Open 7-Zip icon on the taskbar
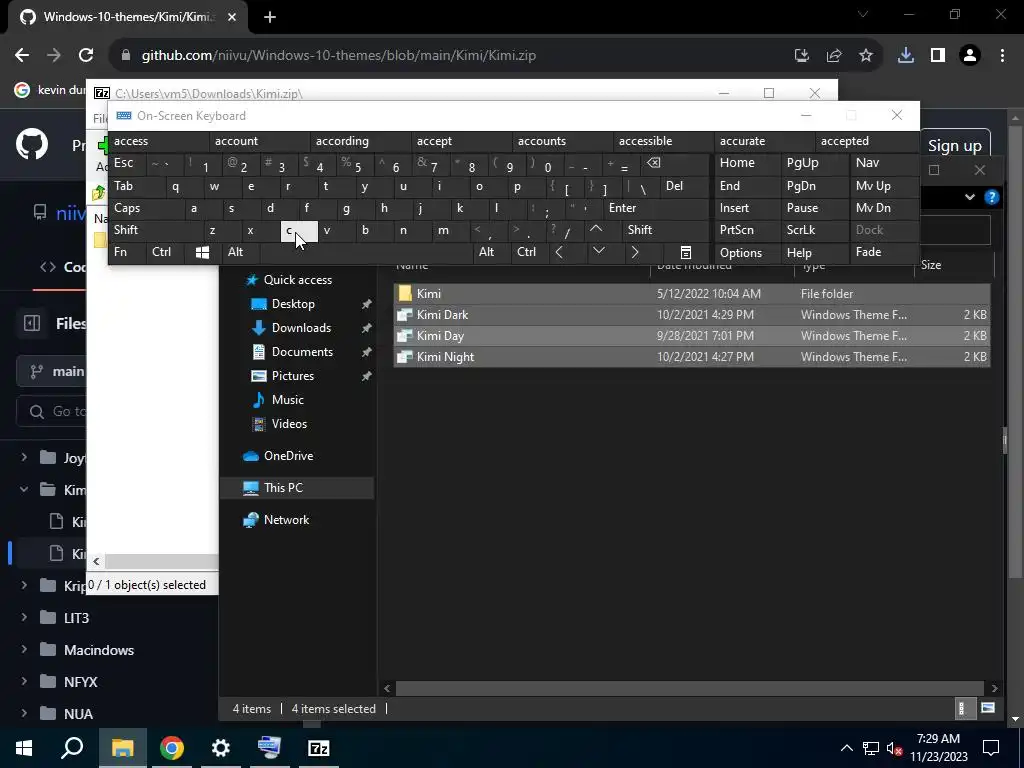This screenshot has width=1024, height=768. (319, 748)
